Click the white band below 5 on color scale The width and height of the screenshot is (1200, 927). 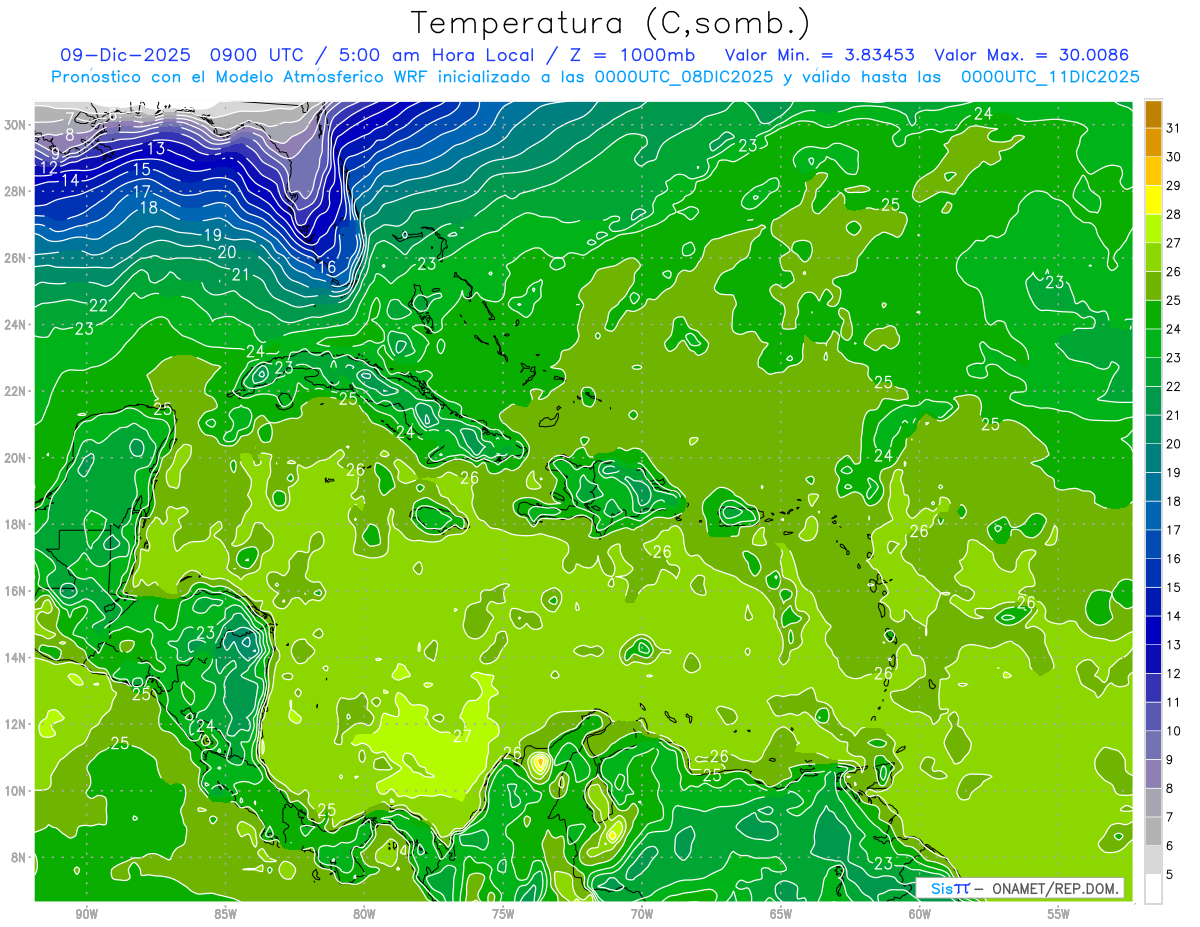(x=1153, y=889)
